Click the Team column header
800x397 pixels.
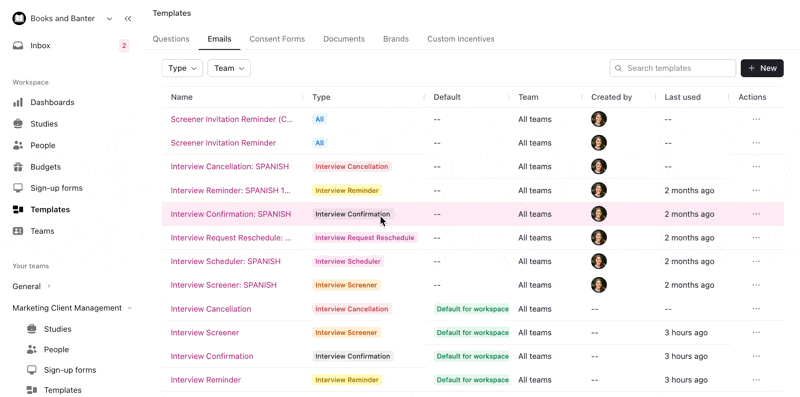point(528,97)
